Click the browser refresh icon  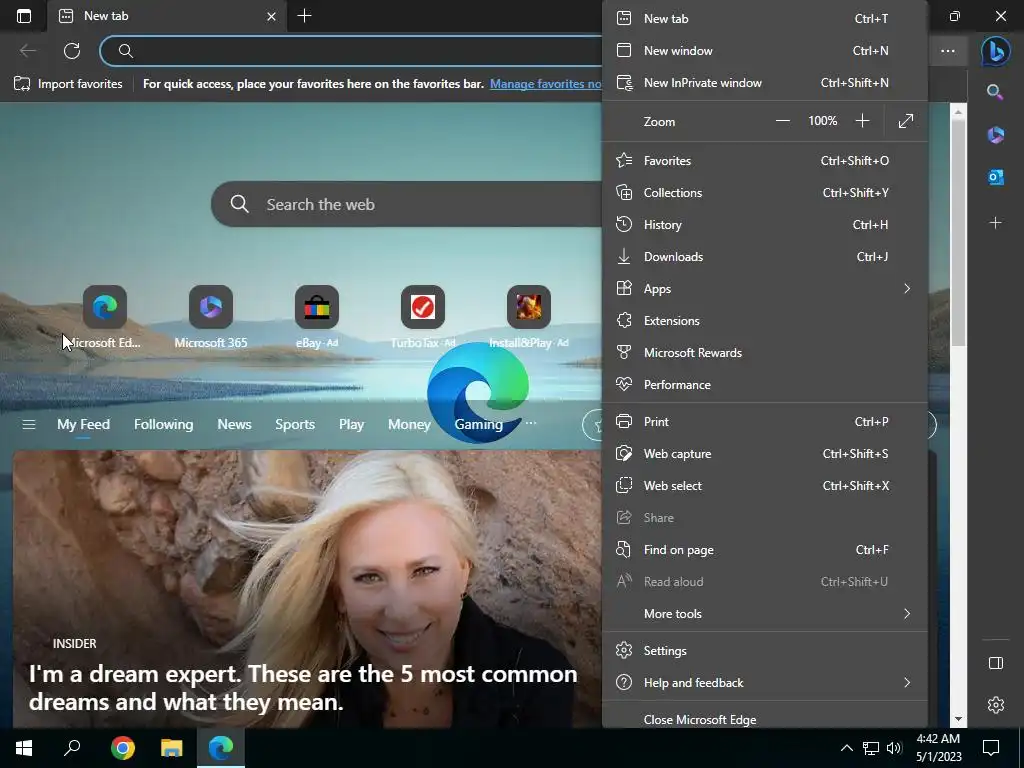[72, 51]
